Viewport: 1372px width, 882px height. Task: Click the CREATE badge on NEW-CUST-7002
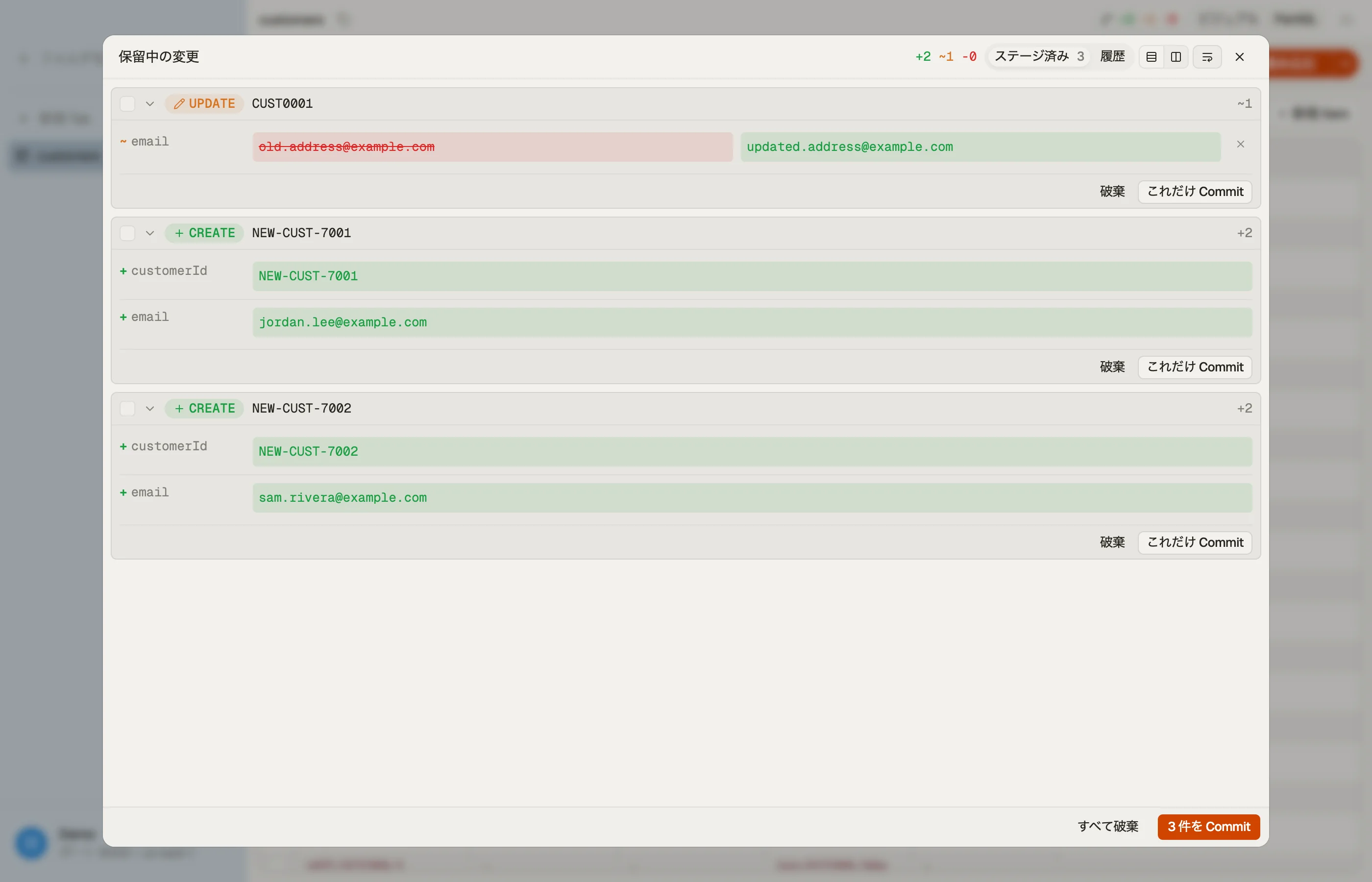[204, 408]
